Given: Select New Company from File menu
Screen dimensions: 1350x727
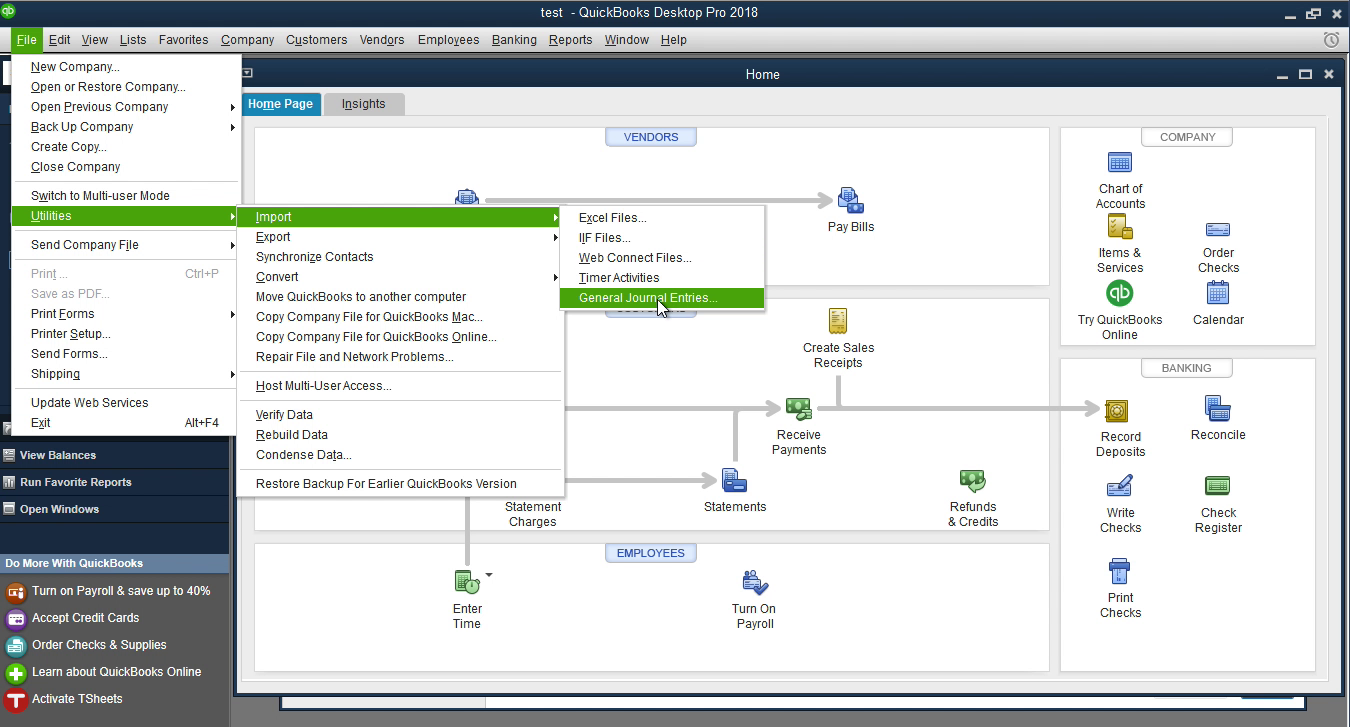Looking at the screenshot, I should coord(126,67).
